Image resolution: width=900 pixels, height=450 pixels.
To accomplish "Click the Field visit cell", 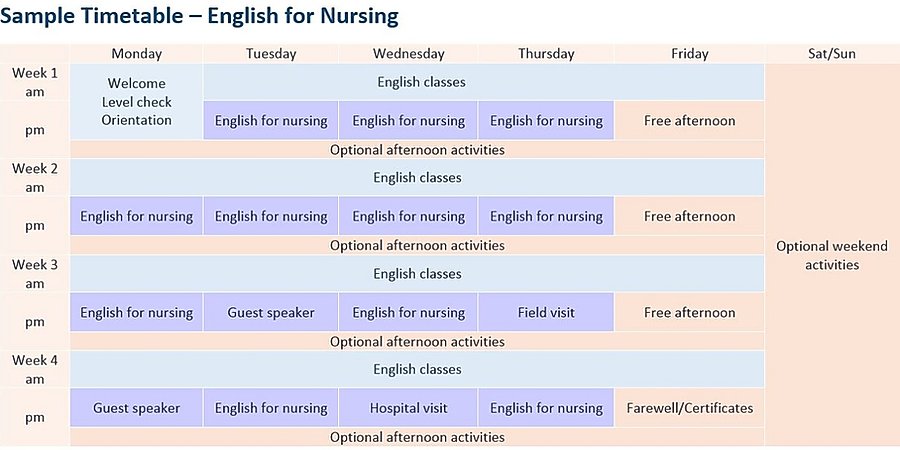I will click(x=546, y=313).
